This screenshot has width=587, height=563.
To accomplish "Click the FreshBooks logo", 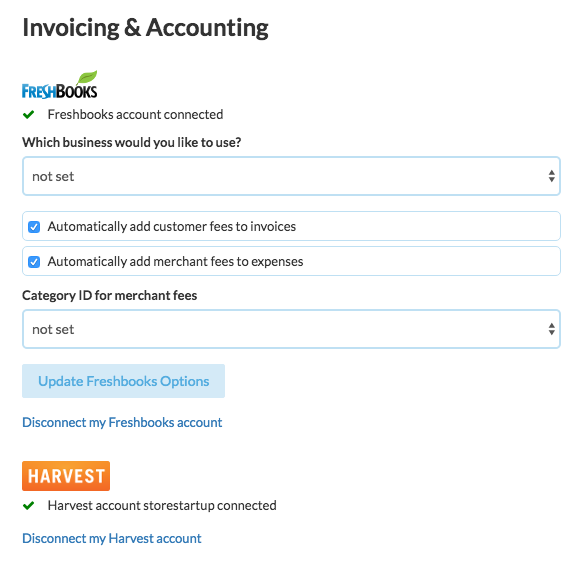I will point(60,85).
